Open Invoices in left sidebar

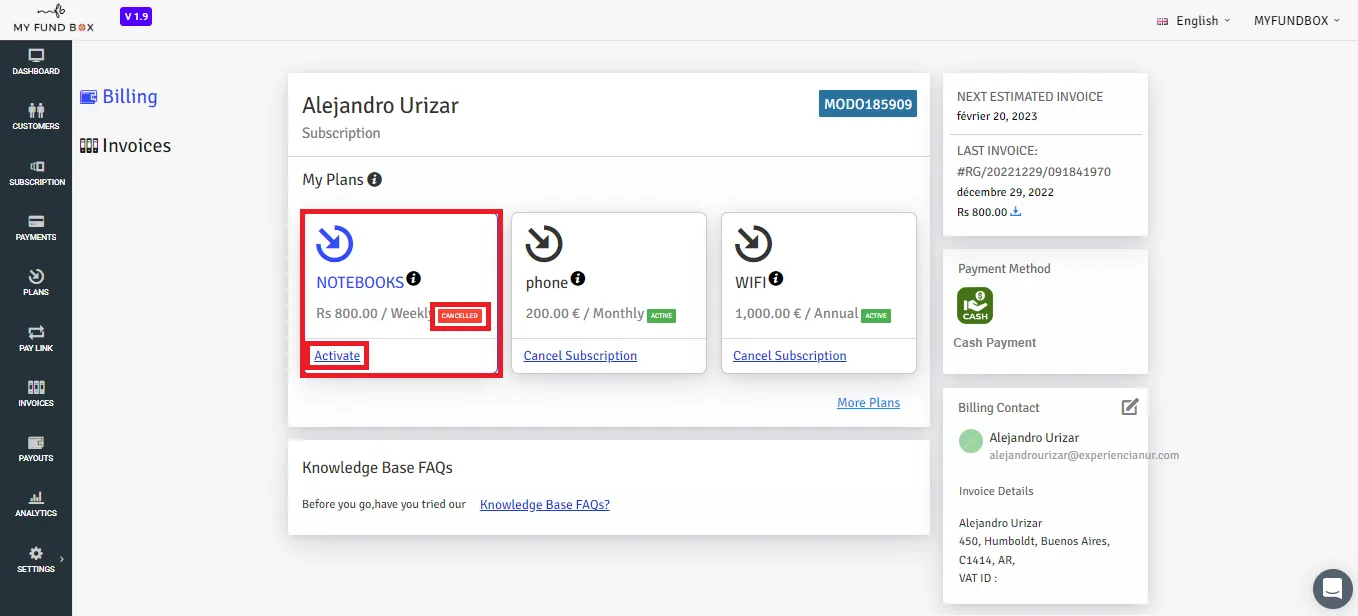point(36,393)
